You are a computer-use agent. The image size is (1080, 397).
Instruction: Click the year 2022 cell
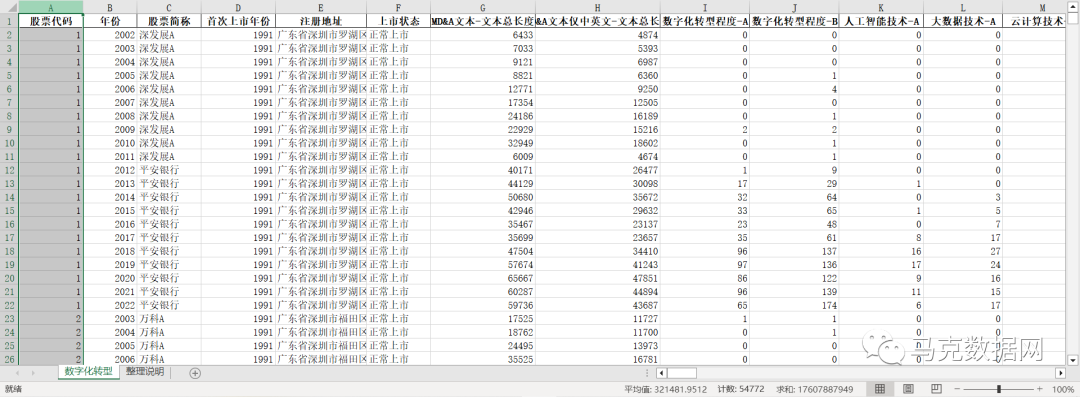(x=110, y=305)
